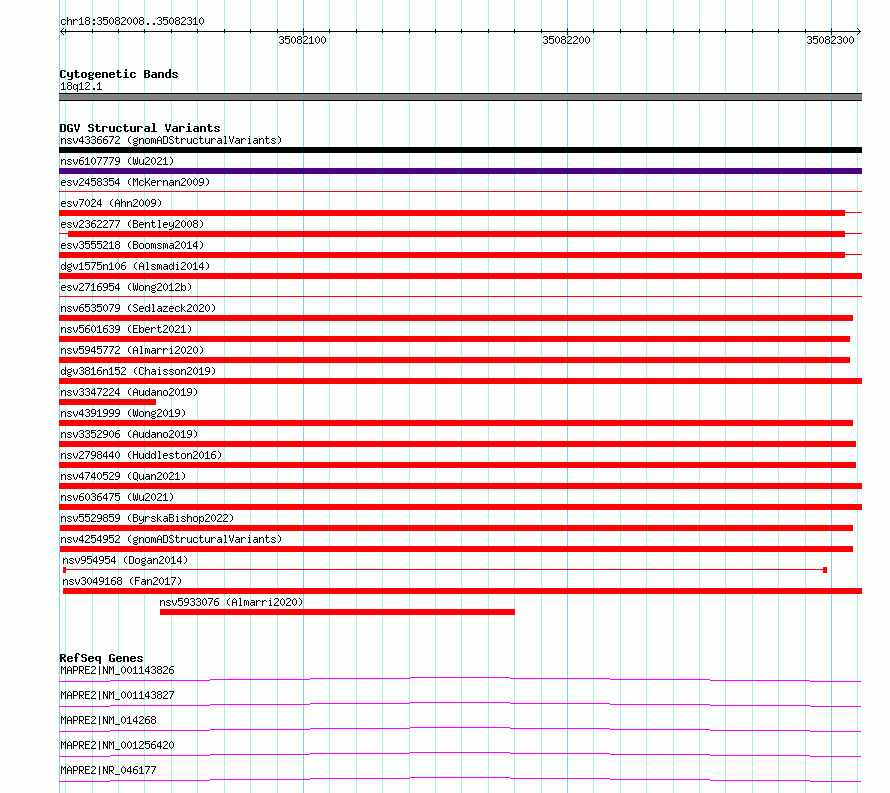The height and width of the screenshot is (793, 890).
Task: Click the gray 18q12.1 cytogenetic band bar
Action: (460, 97)
